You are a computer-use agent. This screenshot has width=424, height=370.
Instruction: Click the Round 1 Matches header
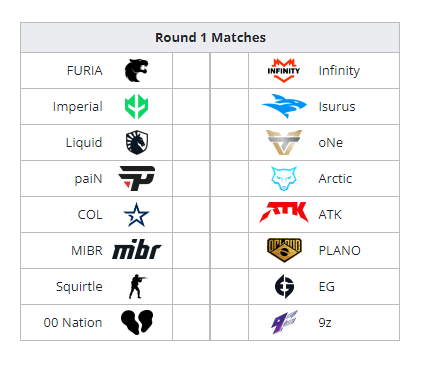point(210,37)
